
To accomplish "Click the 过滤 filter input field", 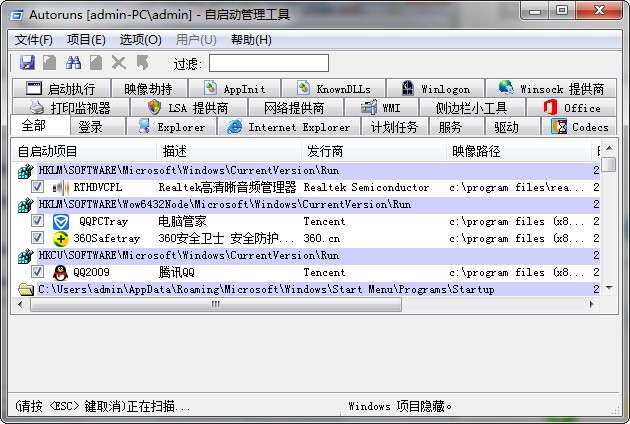I will tap(269, 63).
